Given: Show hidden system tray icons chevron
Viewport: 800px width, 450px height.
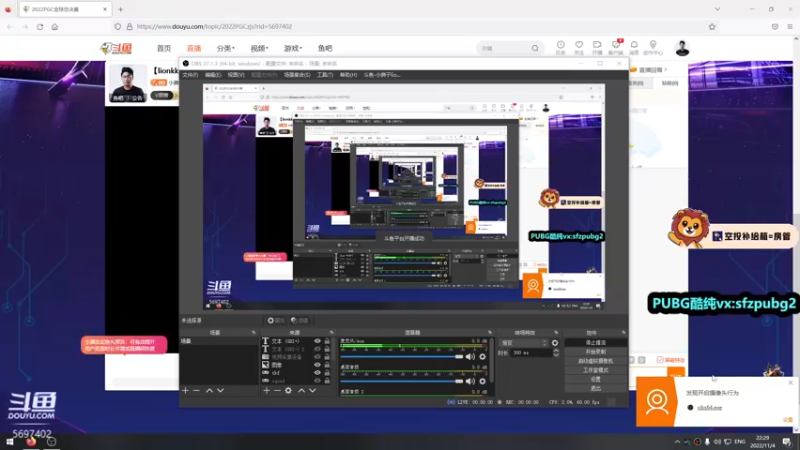Looking at the screenshot, I should coord(677,442).
